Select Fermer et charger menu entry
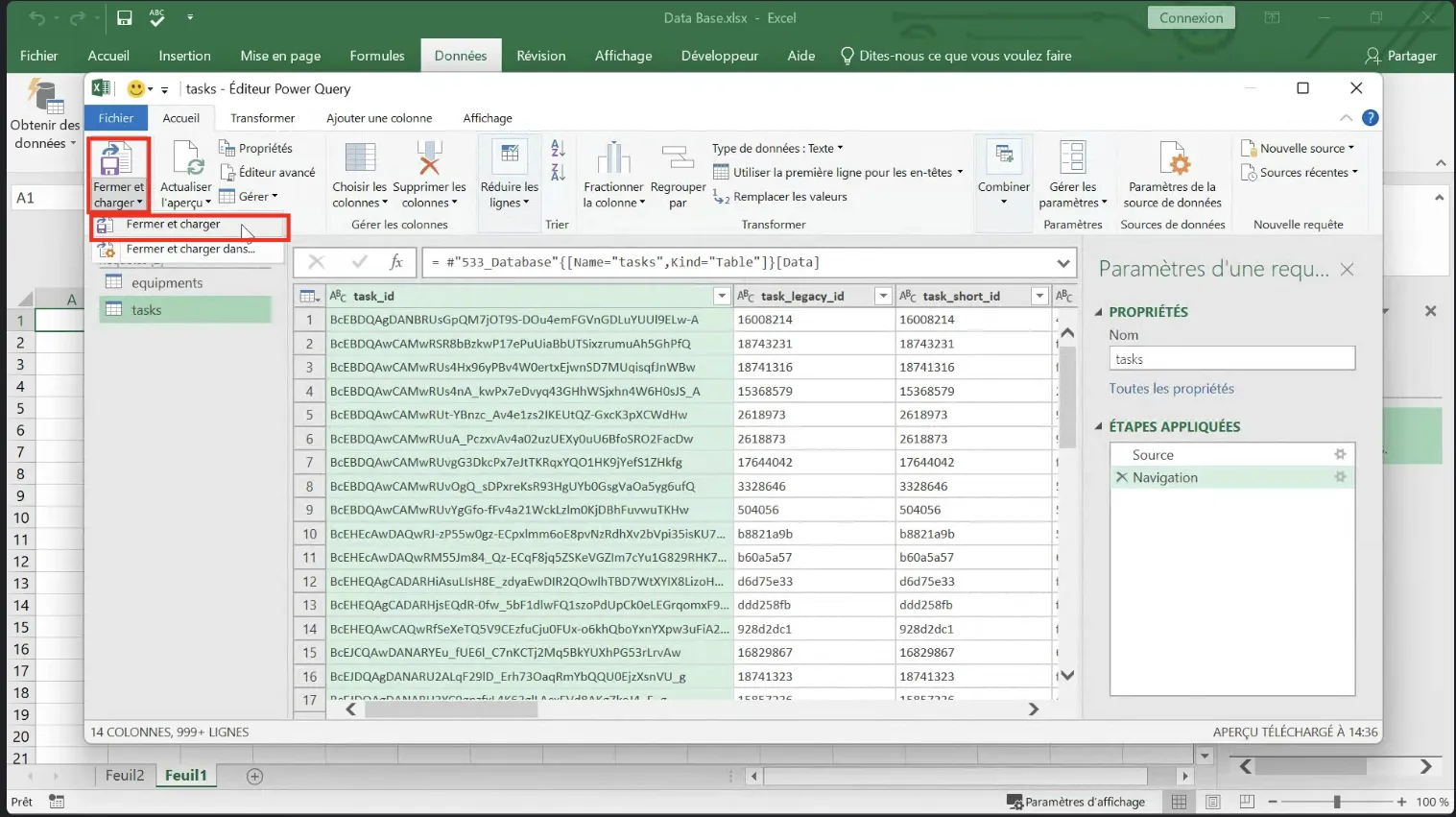This screenshot has width=1456, height=817. coord(190,225)
